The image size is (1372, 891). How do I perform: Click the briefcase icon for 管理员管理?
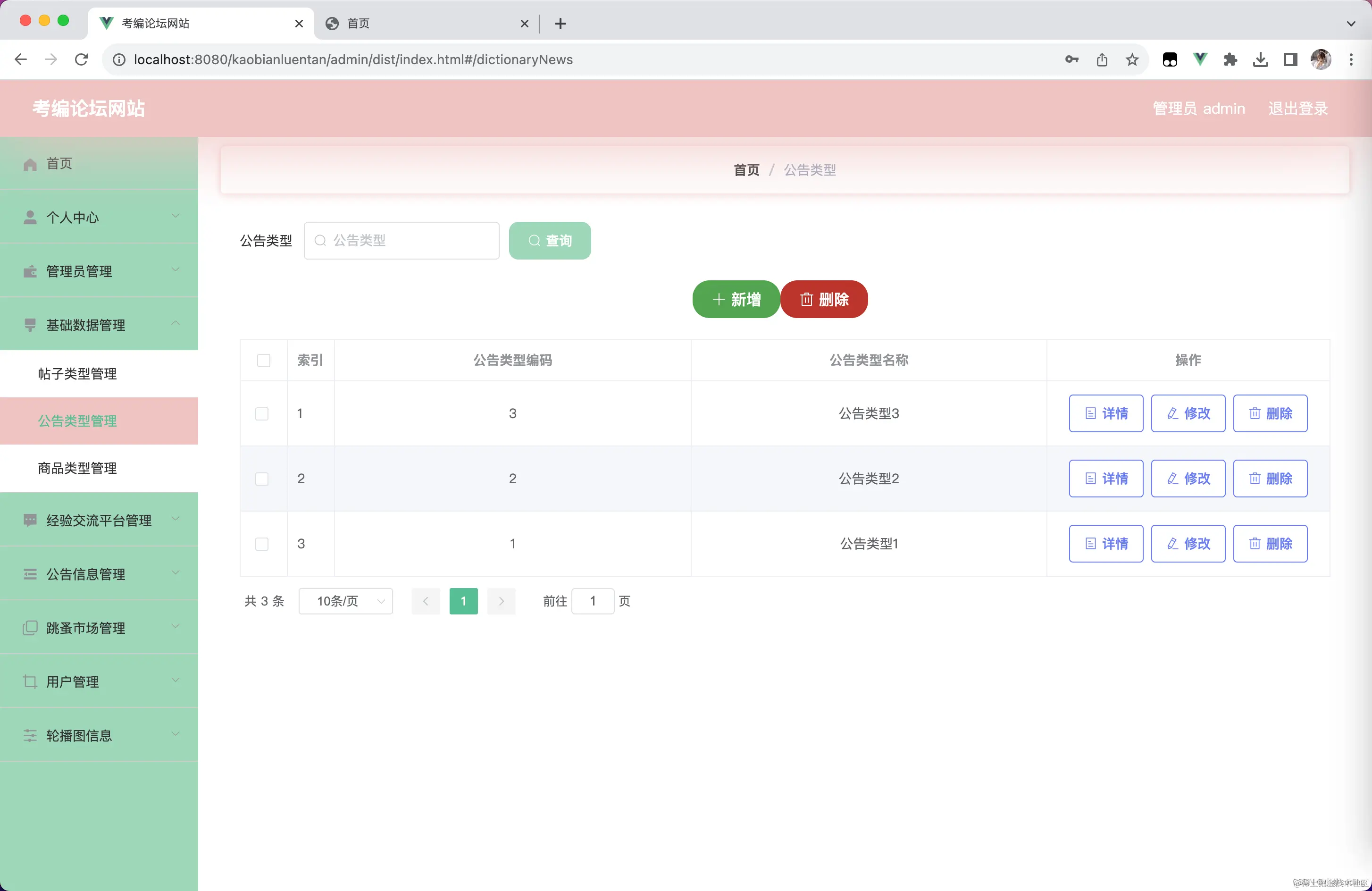pyautogui.click(x=29, y=270)
